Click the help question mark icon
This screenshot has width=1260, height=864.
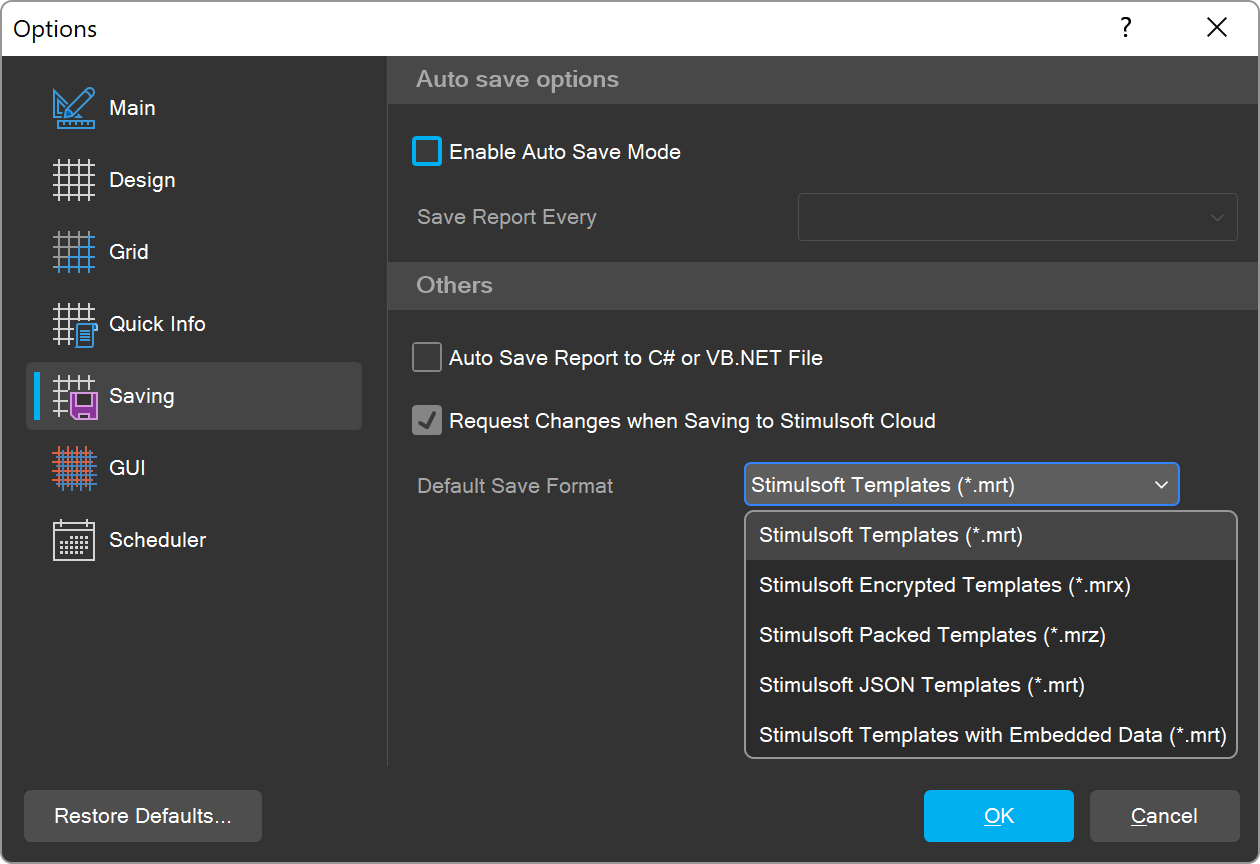click(x=1126, y=28)
